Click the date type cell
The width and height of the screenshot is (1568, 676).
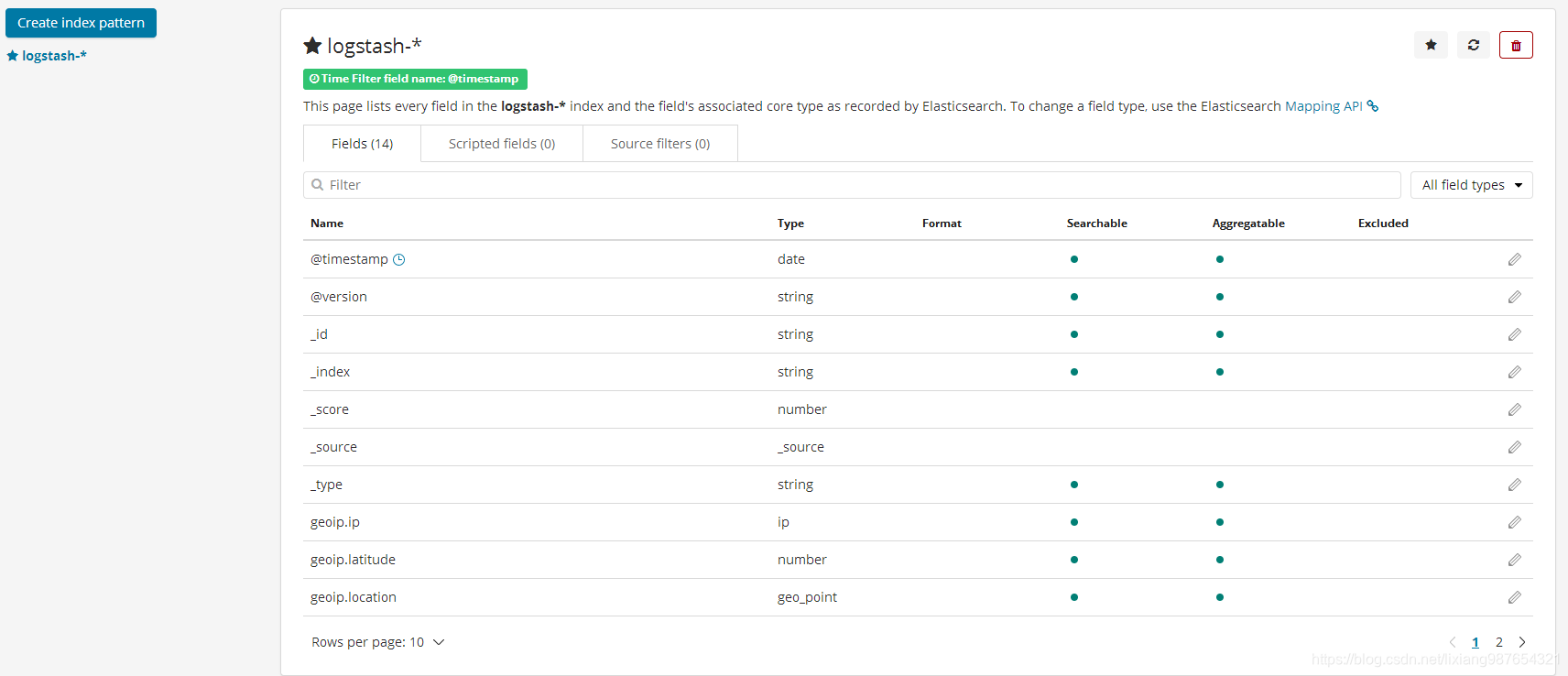791,259
